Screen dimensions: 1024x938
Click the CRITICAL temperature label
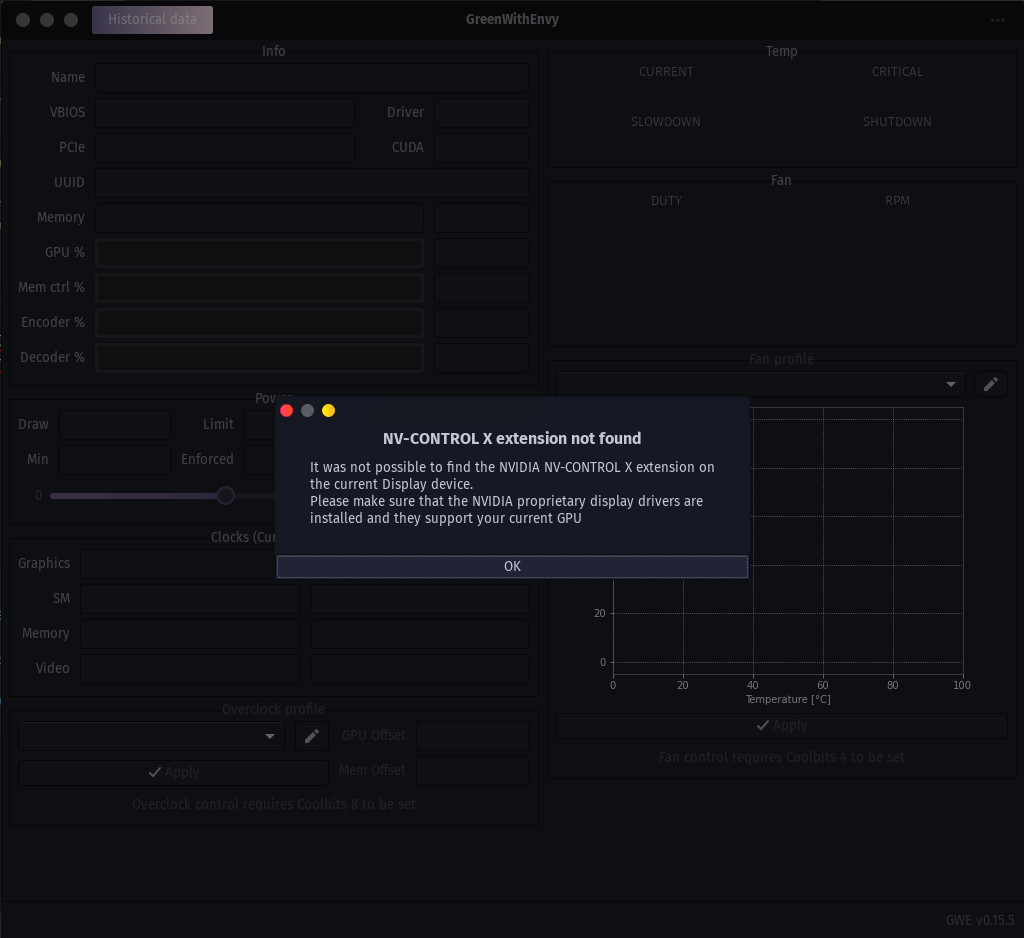[897, 72]
